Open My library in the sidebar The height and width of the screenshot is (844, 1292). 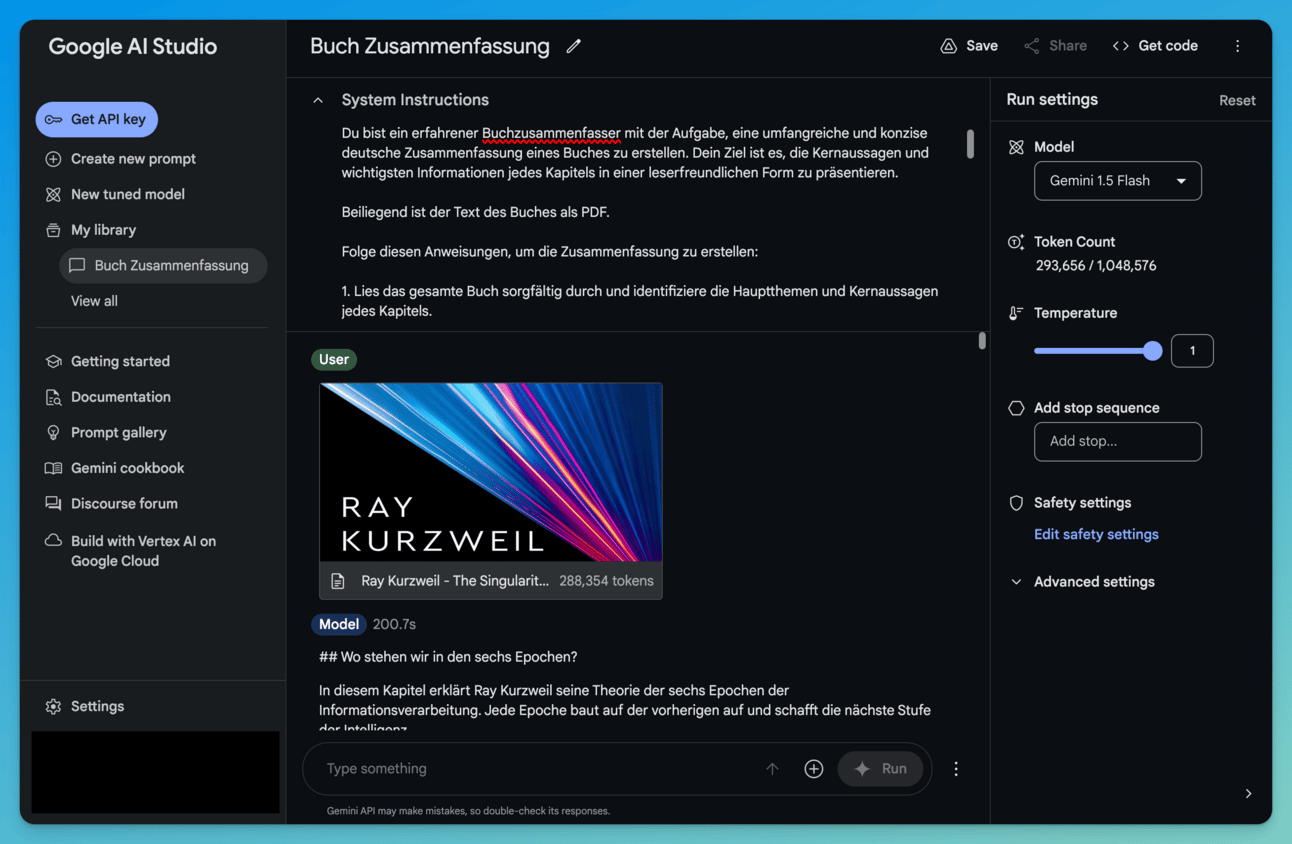tap(91, 230)
